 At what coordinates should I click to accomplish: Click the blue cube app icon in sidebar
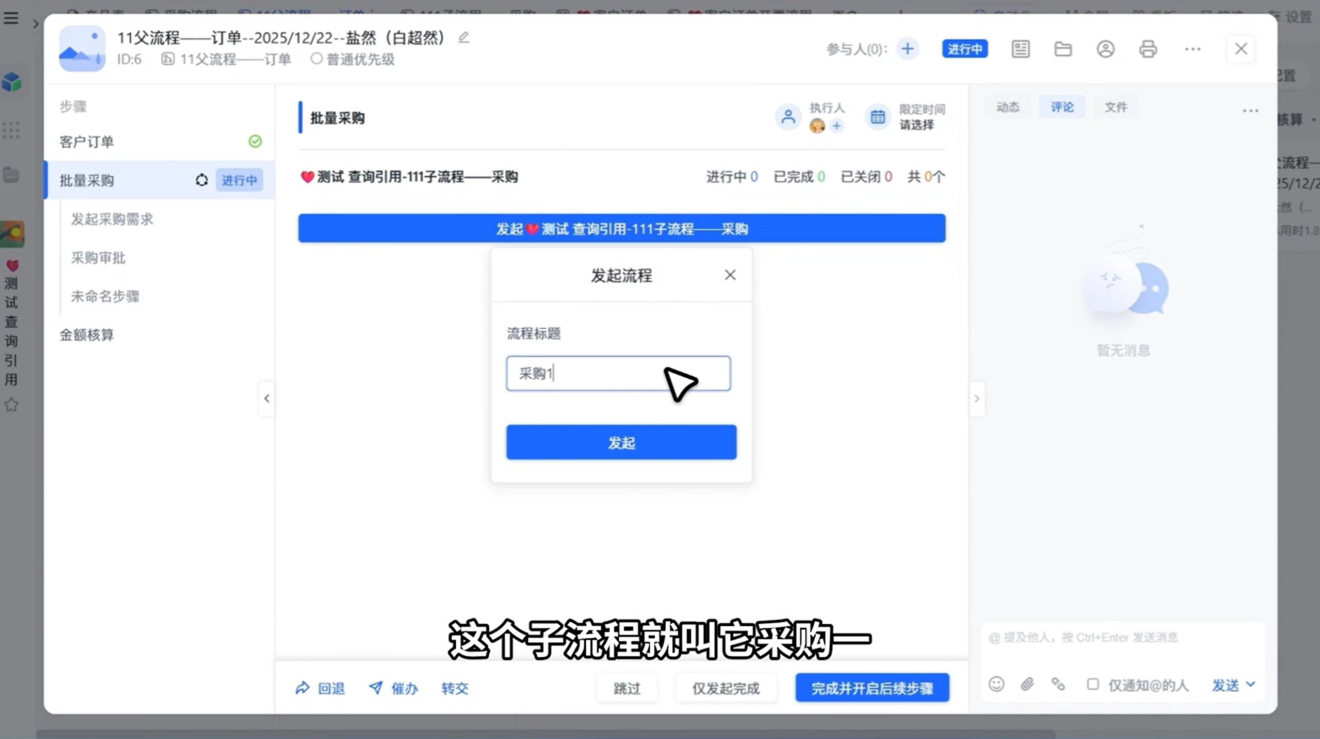[12, 82]
